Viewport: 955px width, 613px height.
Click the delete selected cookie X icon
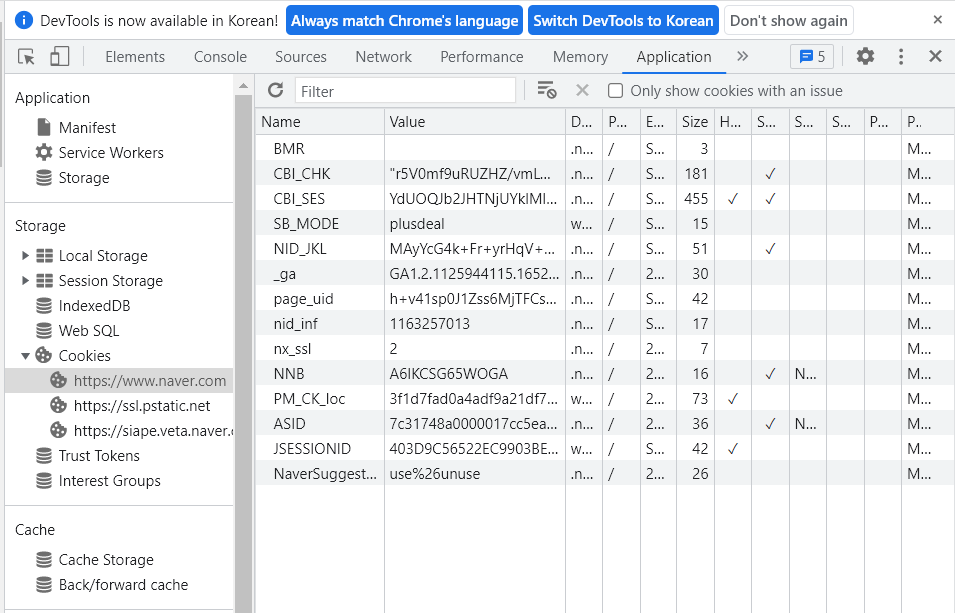click(582, 90)
